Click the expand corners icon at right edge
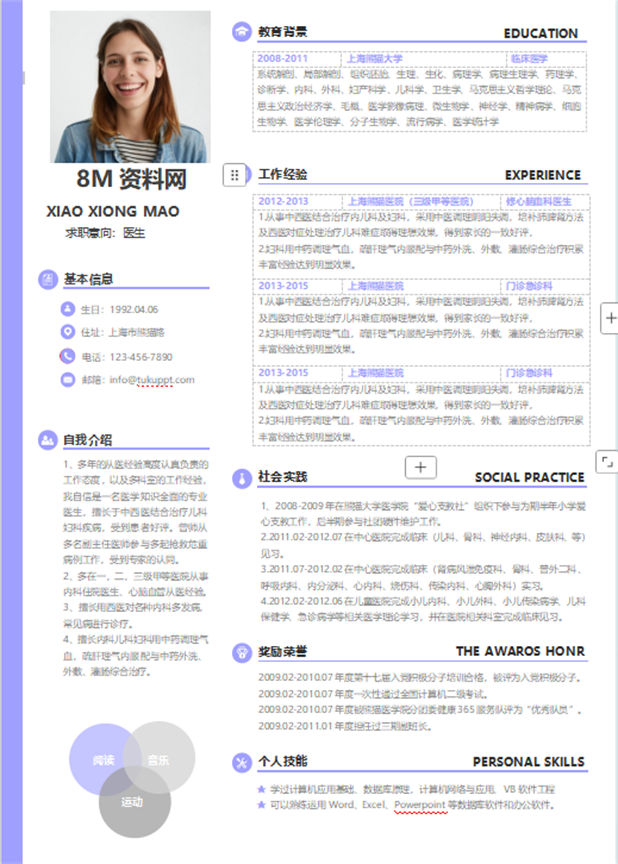 point(607,462)
